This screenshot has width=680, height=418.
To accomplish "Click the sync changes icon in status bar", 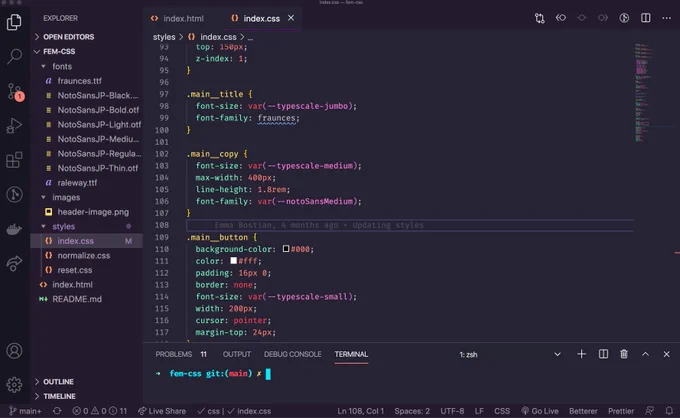I will coord(57,411).
